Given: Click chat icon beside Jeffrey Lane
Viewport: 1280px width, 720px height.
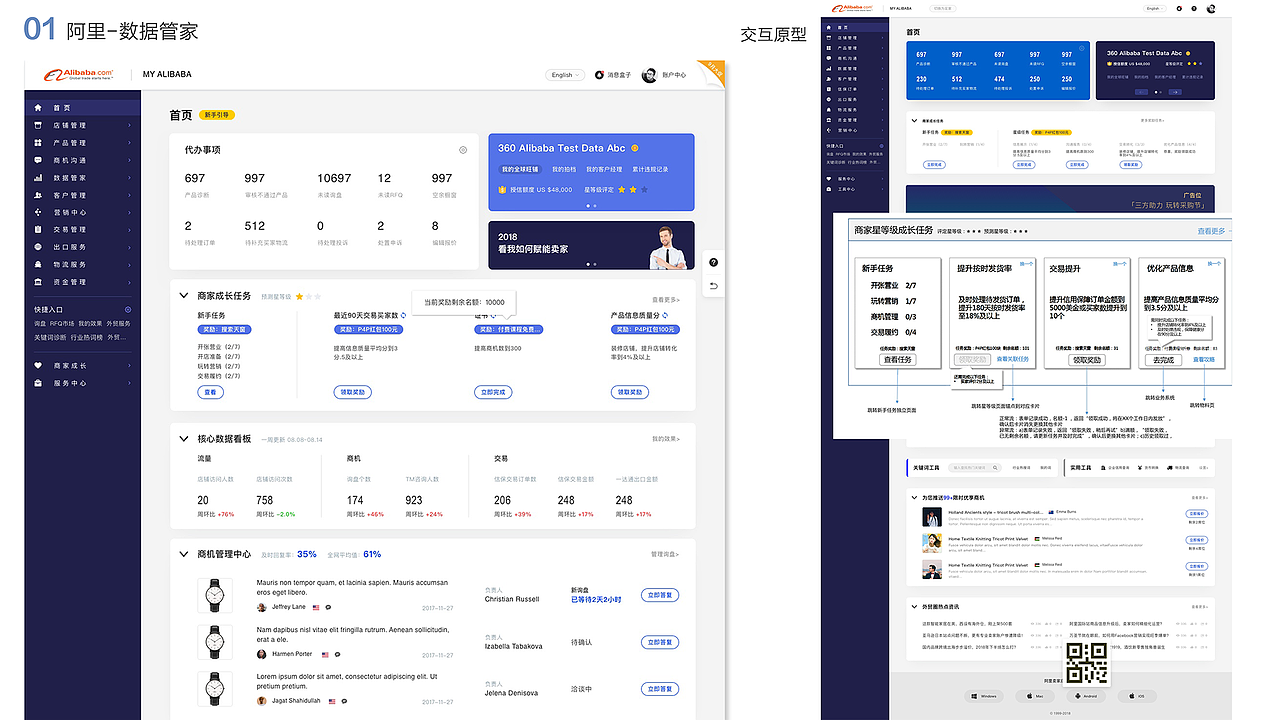Looking at the screenshot, I should tap(328, 607).
